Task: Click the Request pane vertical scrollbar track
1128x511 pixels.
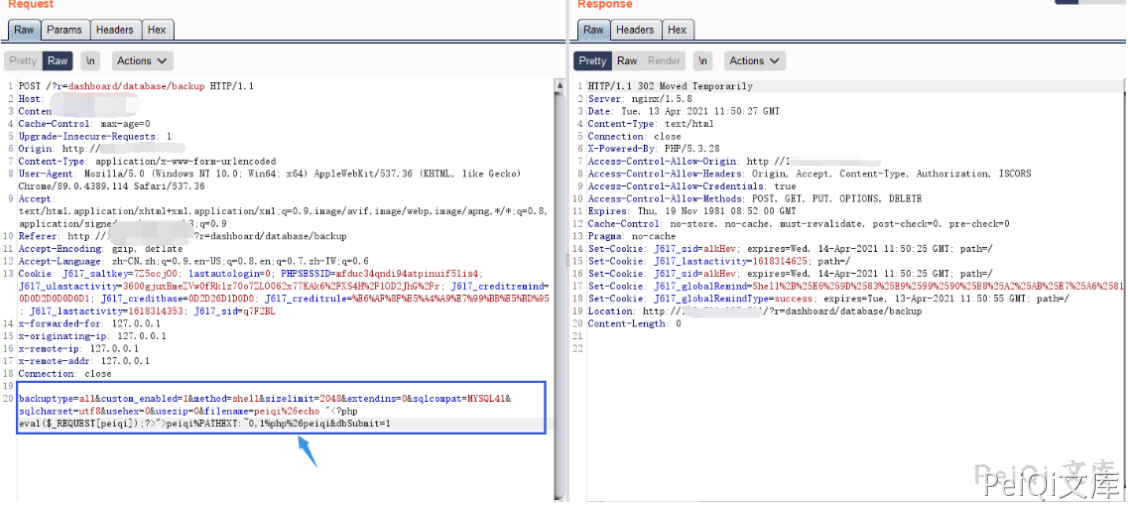Action: point(560,300)
